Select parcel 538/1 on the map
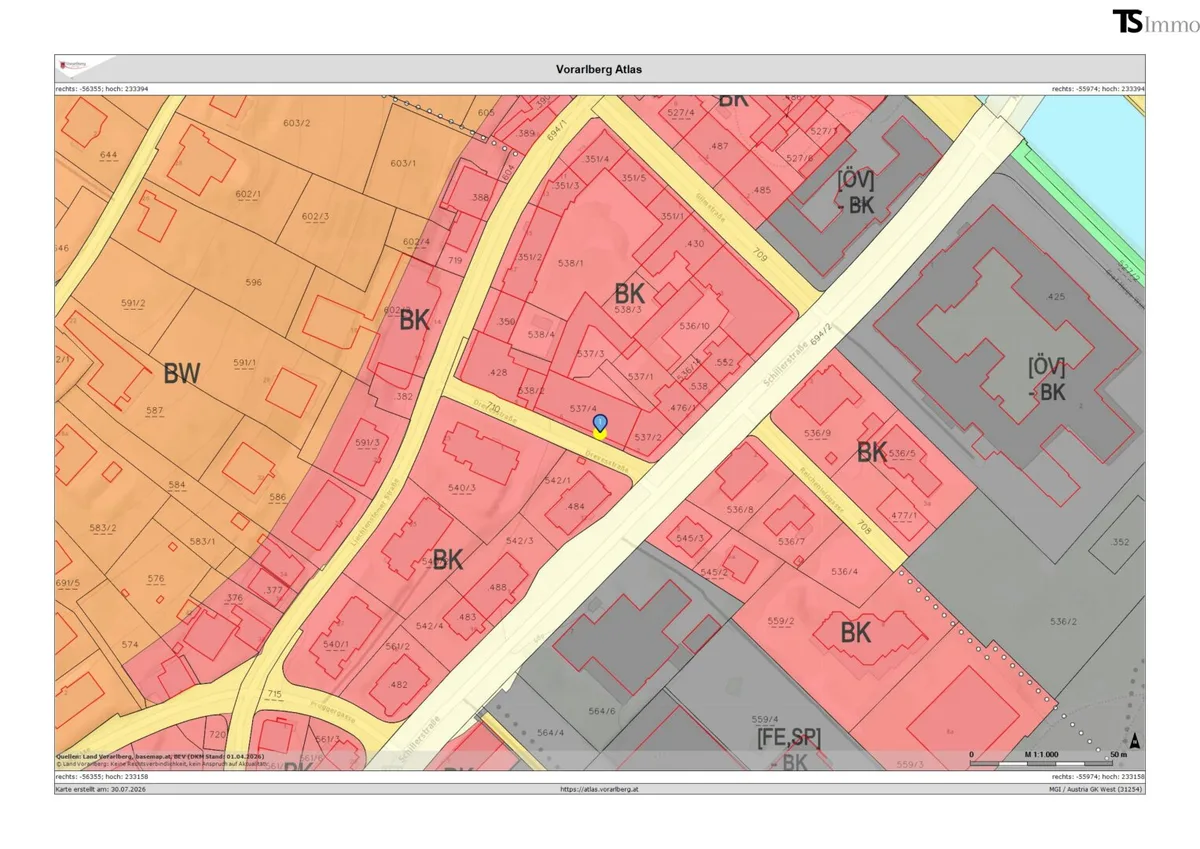 pos(570,264)
